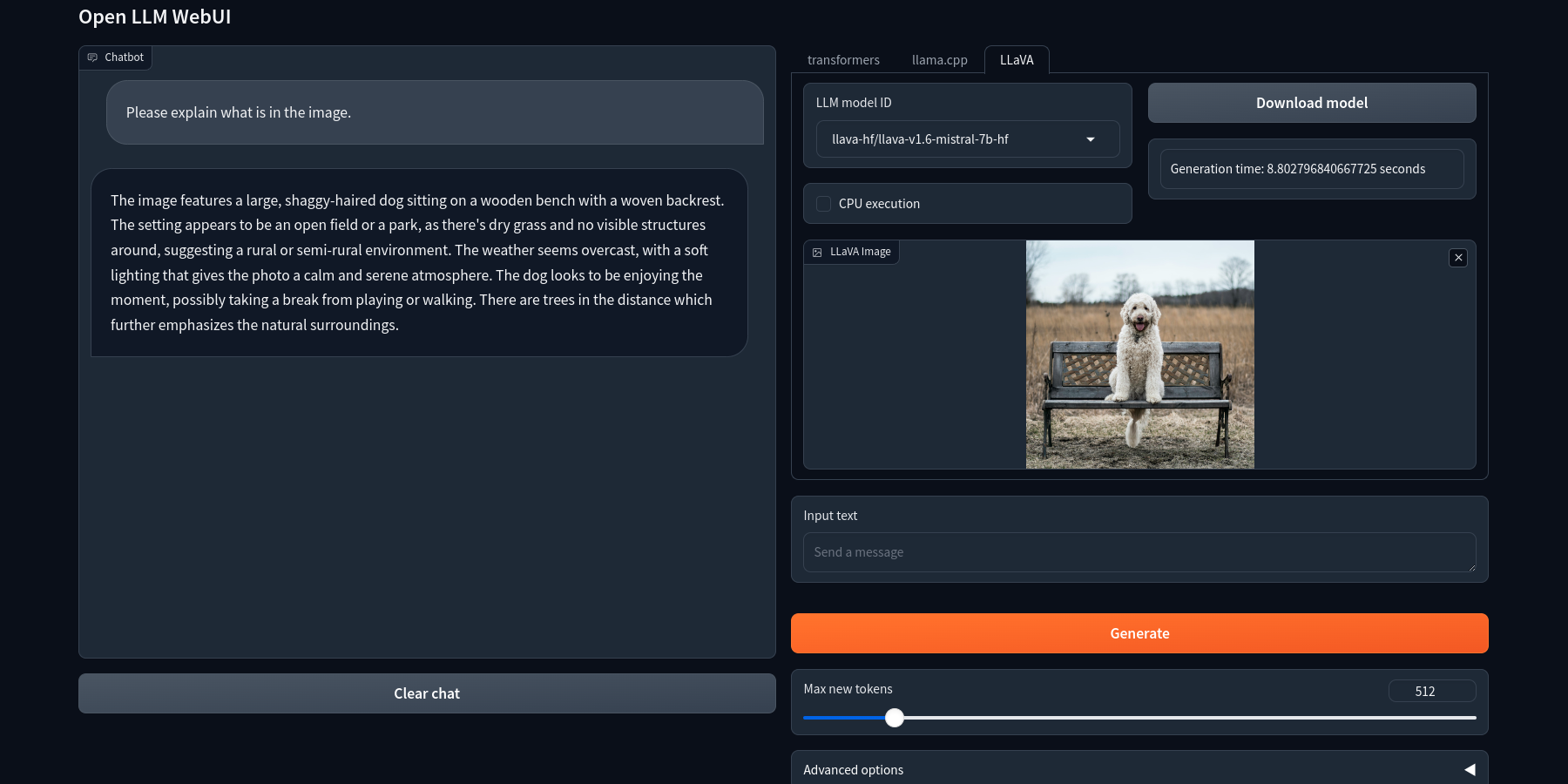
Task: Edit the 512 max tokens value
Action: point(1431,690)
